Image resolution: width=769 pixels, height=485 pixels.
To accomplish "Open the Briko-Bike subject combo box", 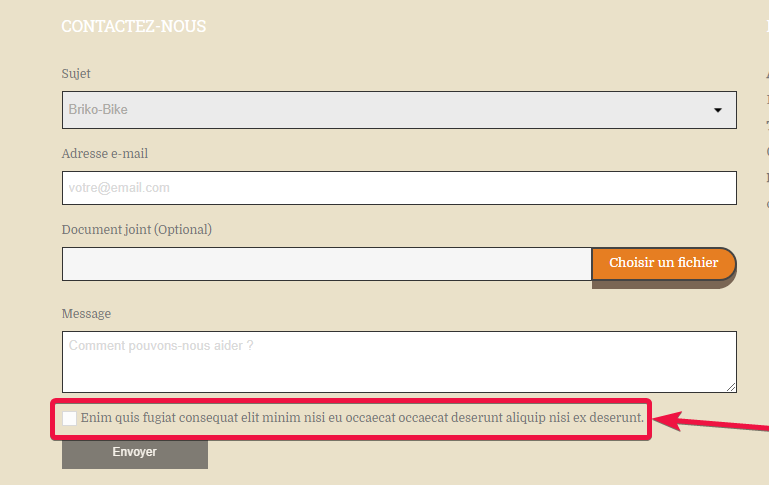I will (x=399, y=110).
